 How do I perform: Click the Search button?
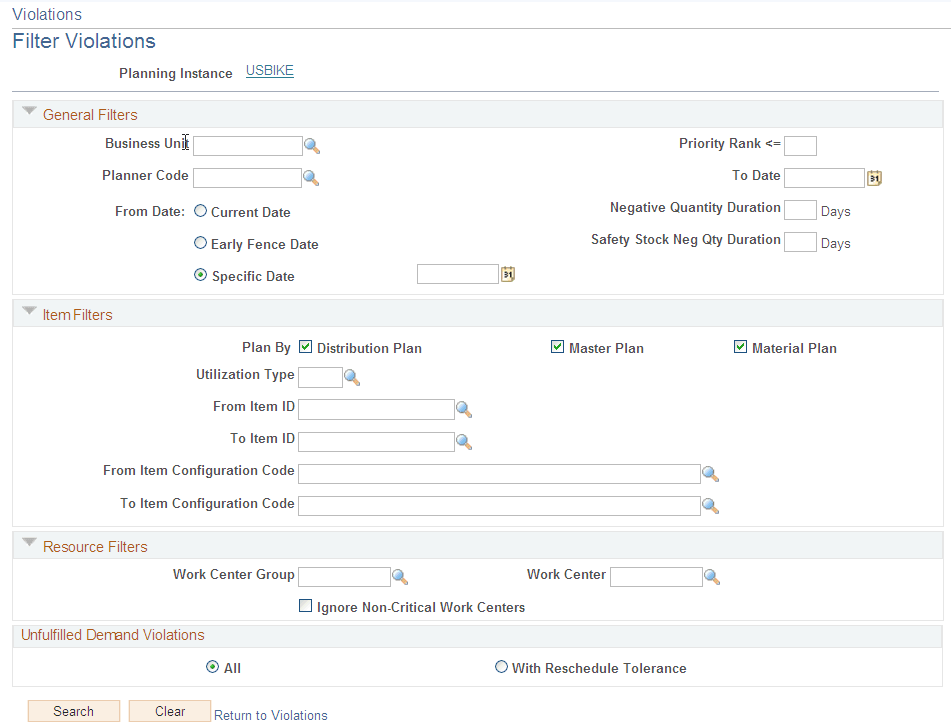click(x=73, y=710)
